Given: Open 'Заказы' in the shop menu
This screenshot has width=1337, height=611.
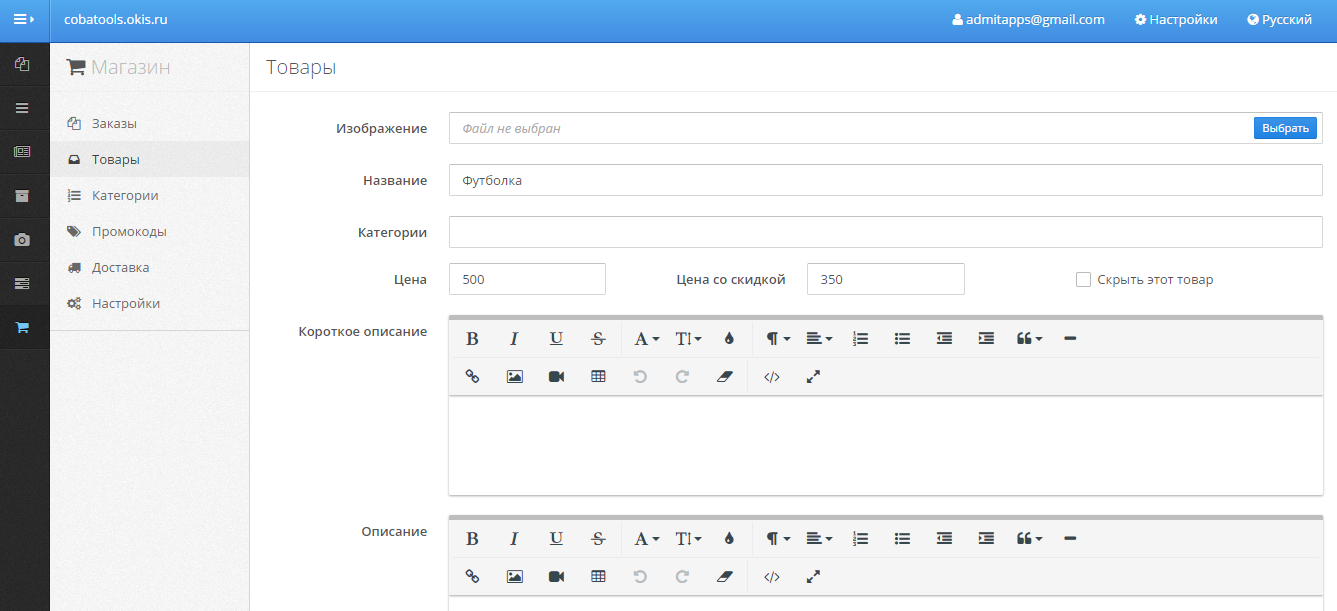Looking at the screenshot, I should 114,124.
